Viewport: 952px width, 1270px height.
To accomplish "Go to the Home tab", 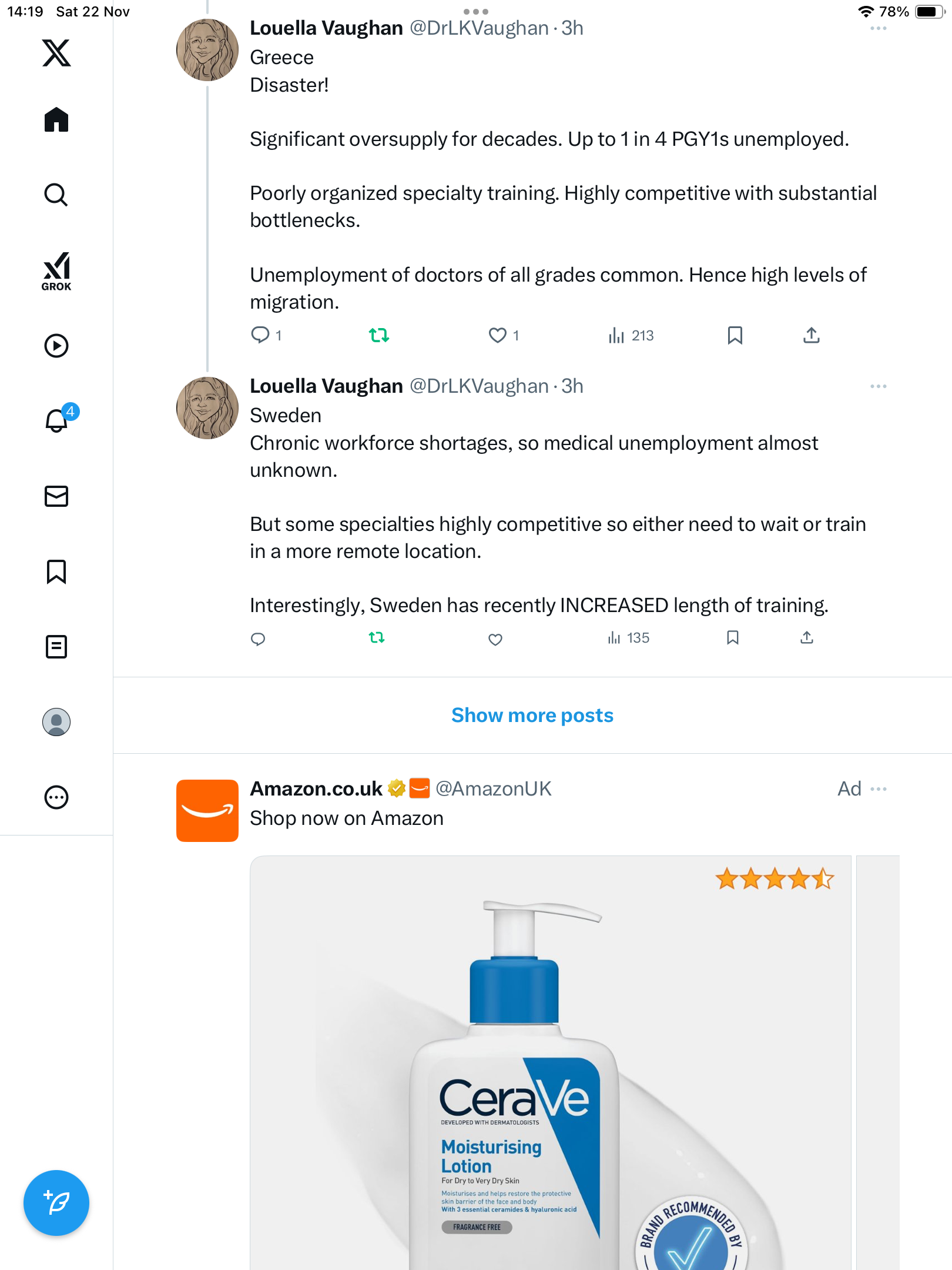I will tap(56, 120).
